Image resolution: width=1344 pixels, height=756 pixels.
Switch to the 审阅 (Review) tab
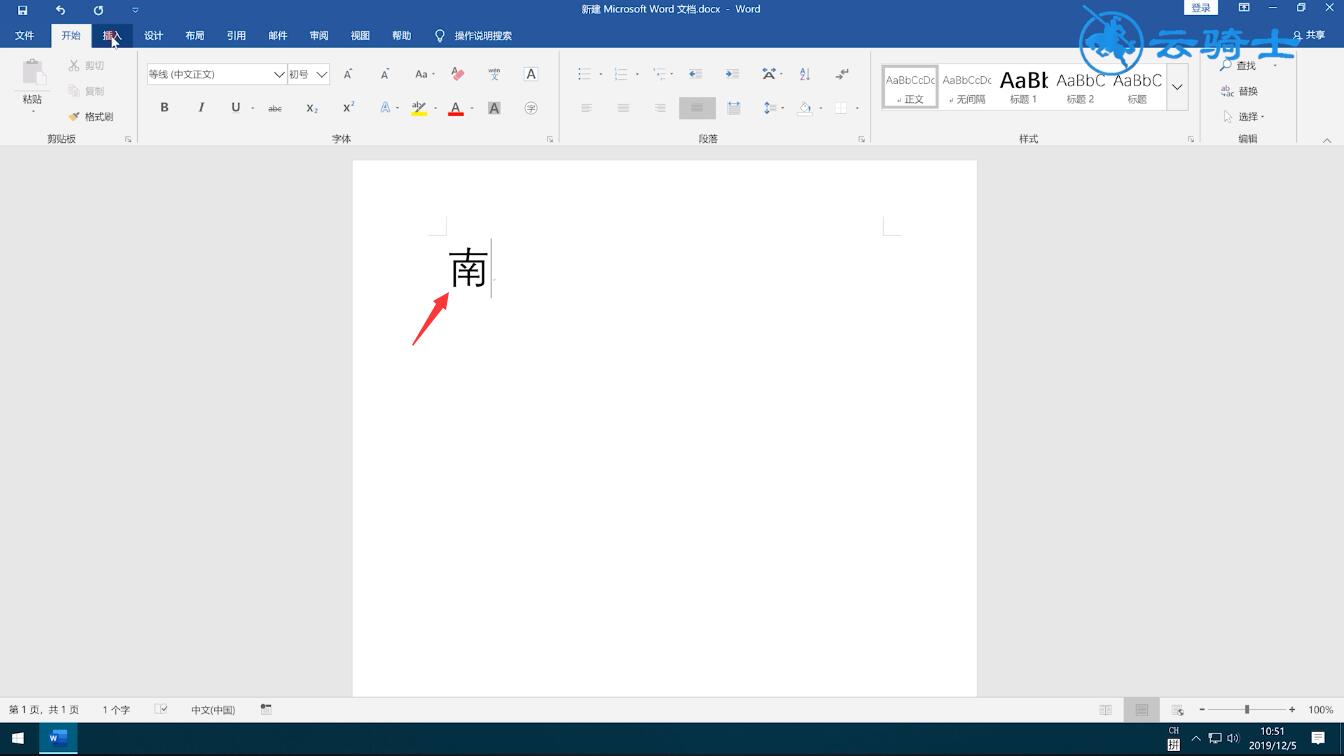(319, 35)
